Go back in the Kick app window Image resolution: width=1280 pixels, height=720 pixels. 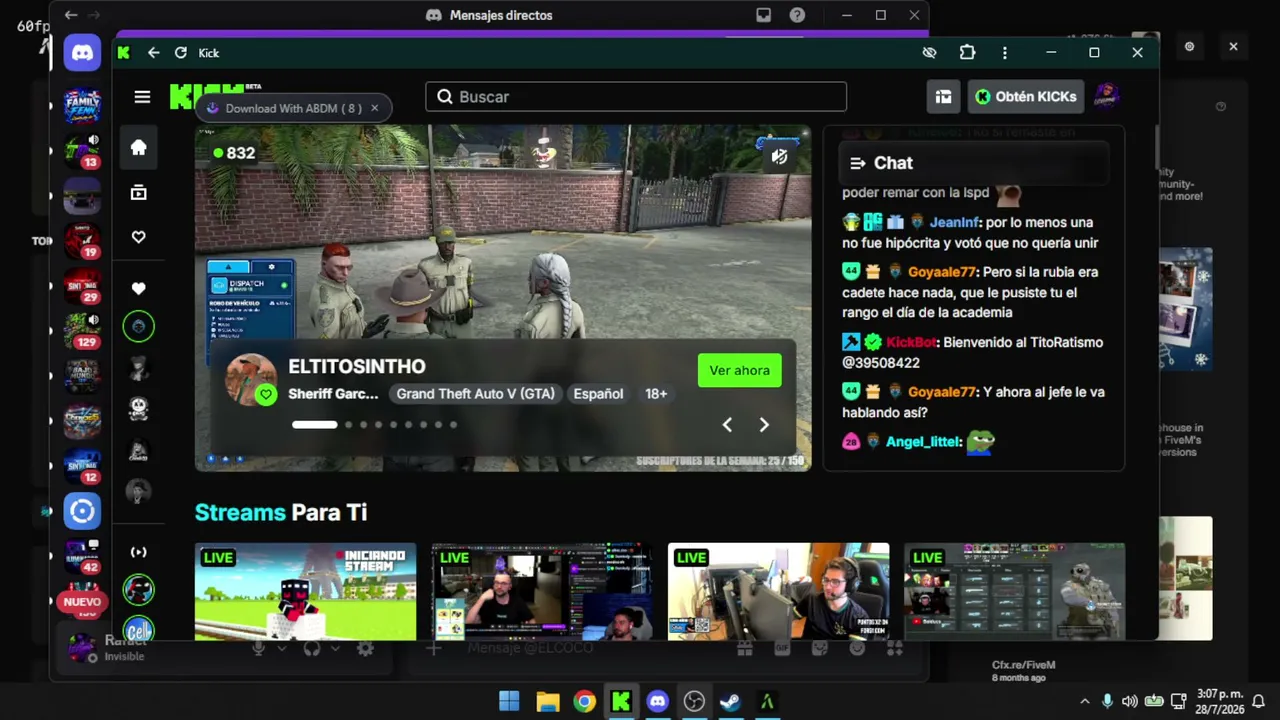click(x=153, y=53)
